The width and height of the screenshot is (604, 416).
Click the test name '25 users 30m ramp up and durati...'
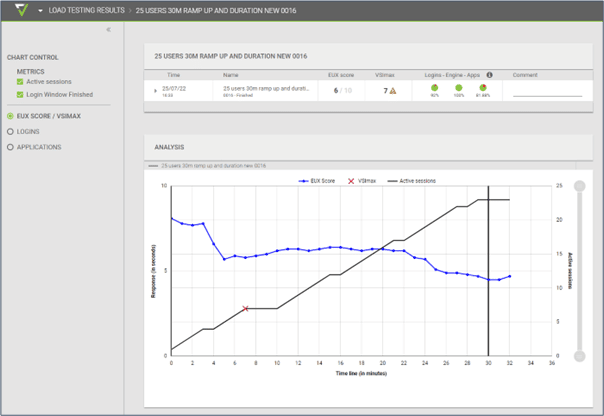[266, 88]
